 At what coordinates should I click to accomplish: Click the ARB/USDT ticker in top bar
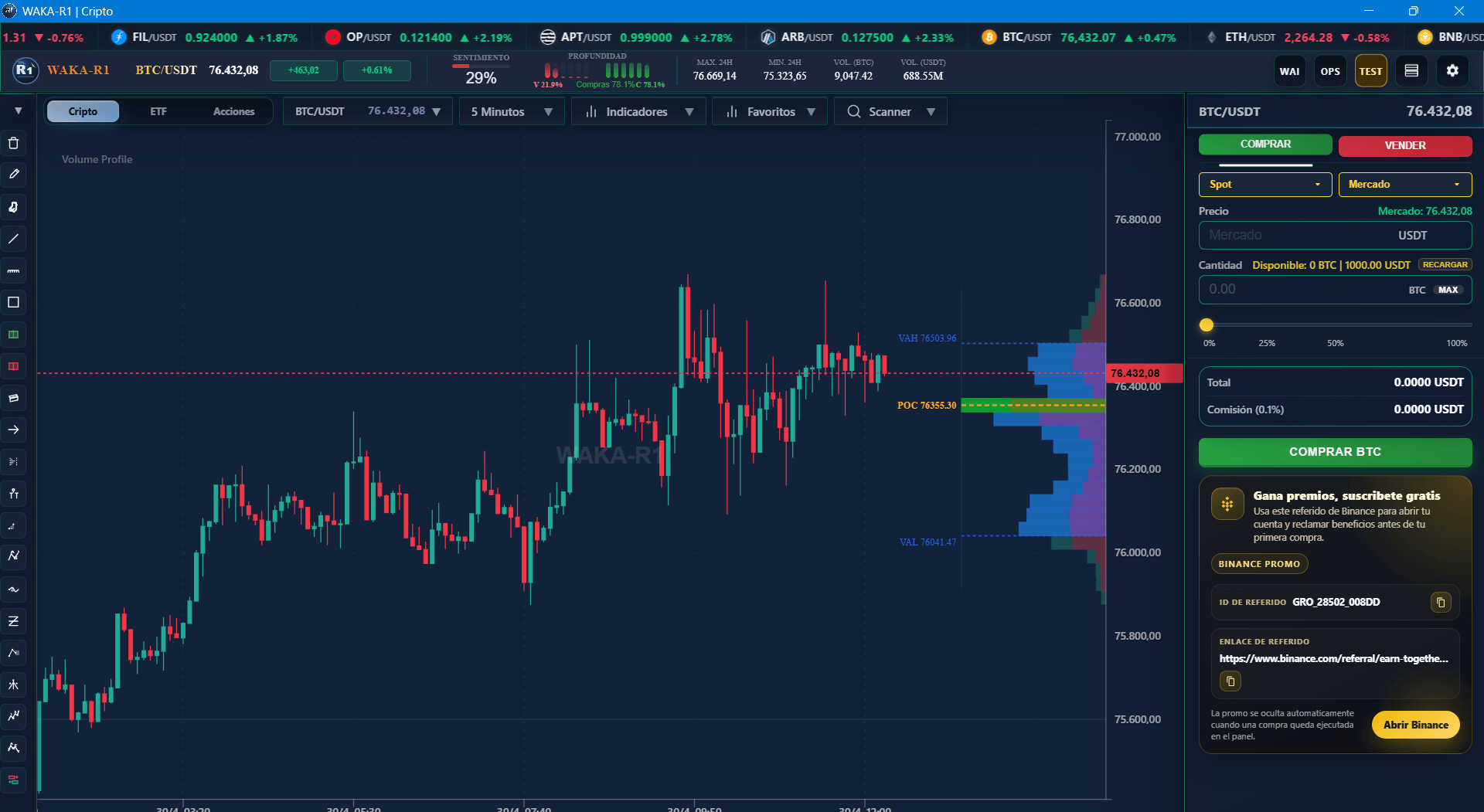(x=856, y=37)
